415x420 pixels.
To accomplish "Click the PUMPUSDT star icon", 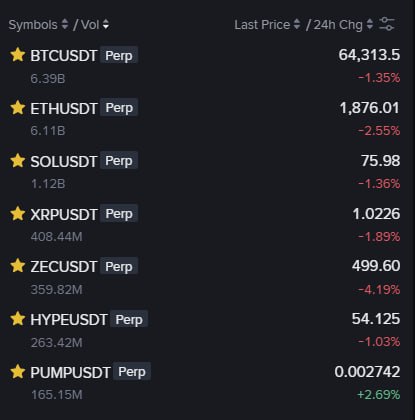I will pyautogui.click(x=18, y=372).
